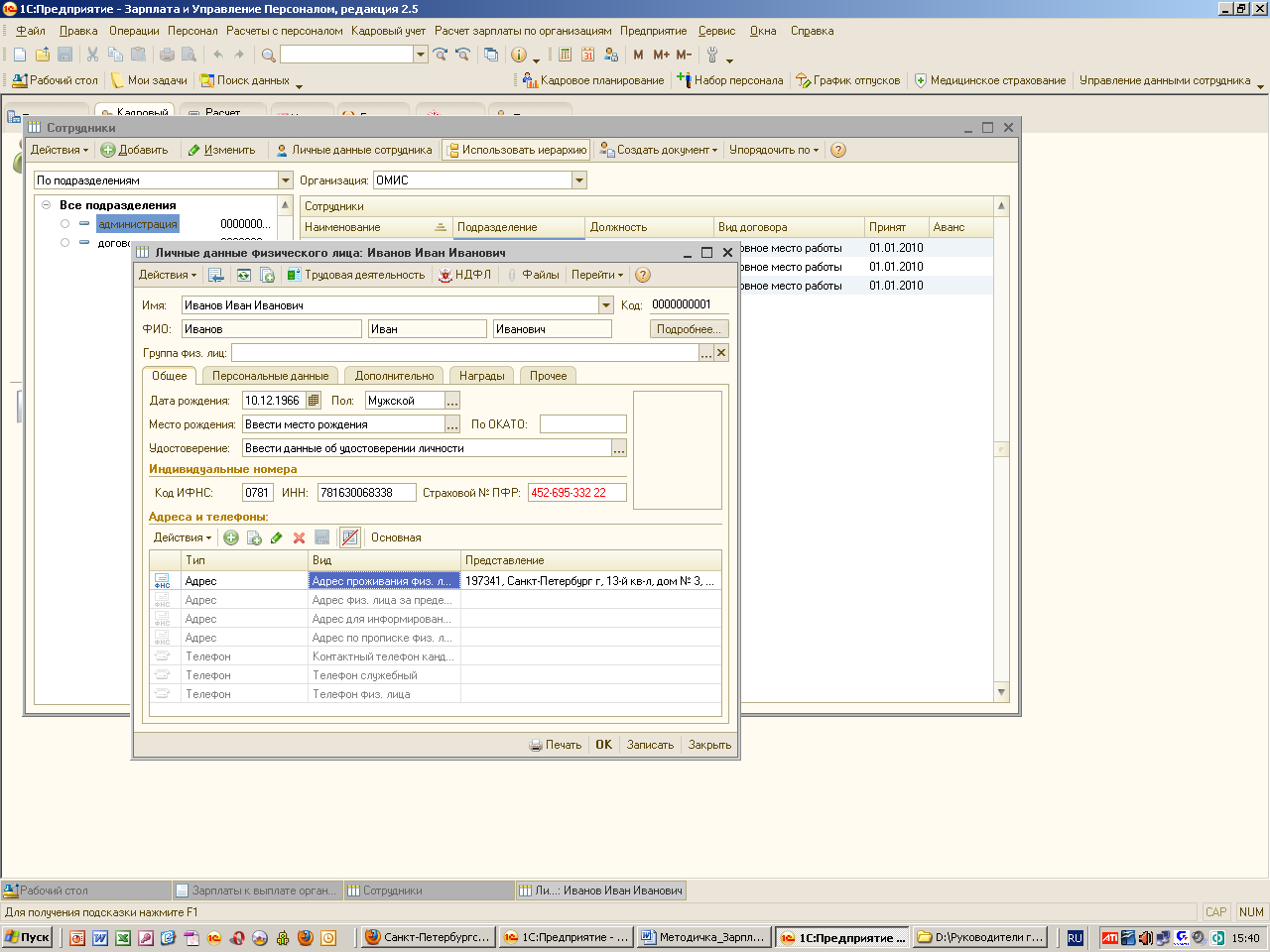Delete address row with red X icon
The width and height of the screenshot is (1270, 952).
click(299, 537)
